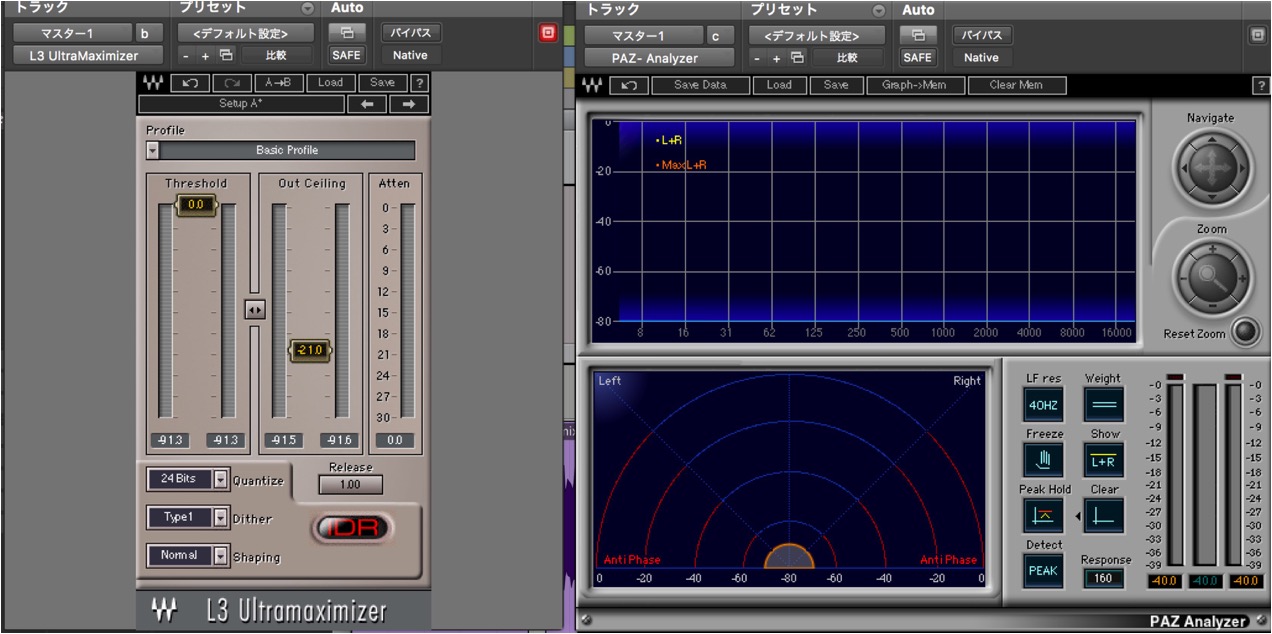Toggle the Freeze hand icon in PAZ
Image resolution: width=1272 pixels, height=634 pixels.
[x=1043, y=460]
